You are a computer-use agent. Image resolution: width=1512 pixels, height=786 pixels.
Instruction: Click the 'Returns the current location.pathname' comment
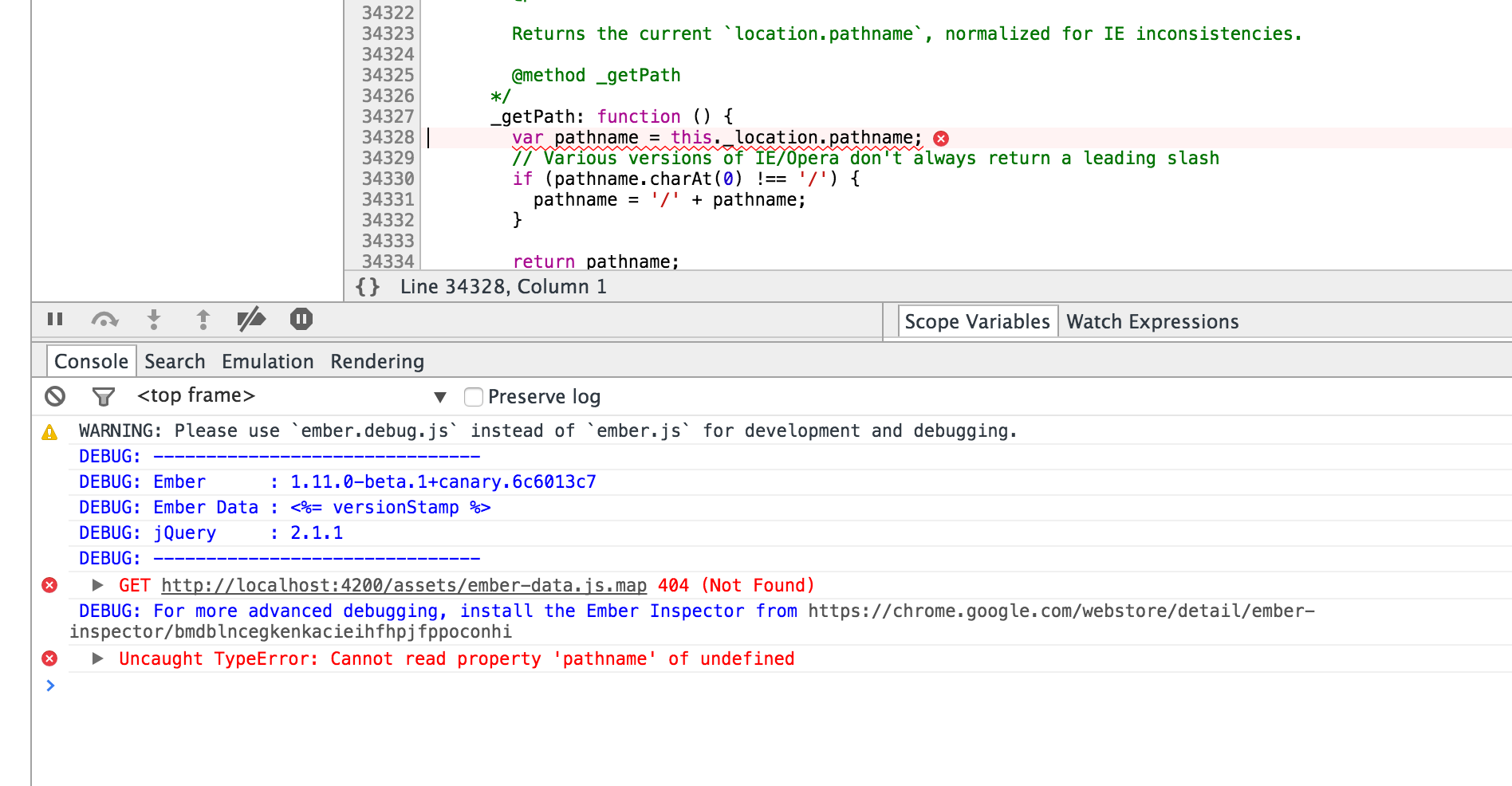(x=907, y=33)
